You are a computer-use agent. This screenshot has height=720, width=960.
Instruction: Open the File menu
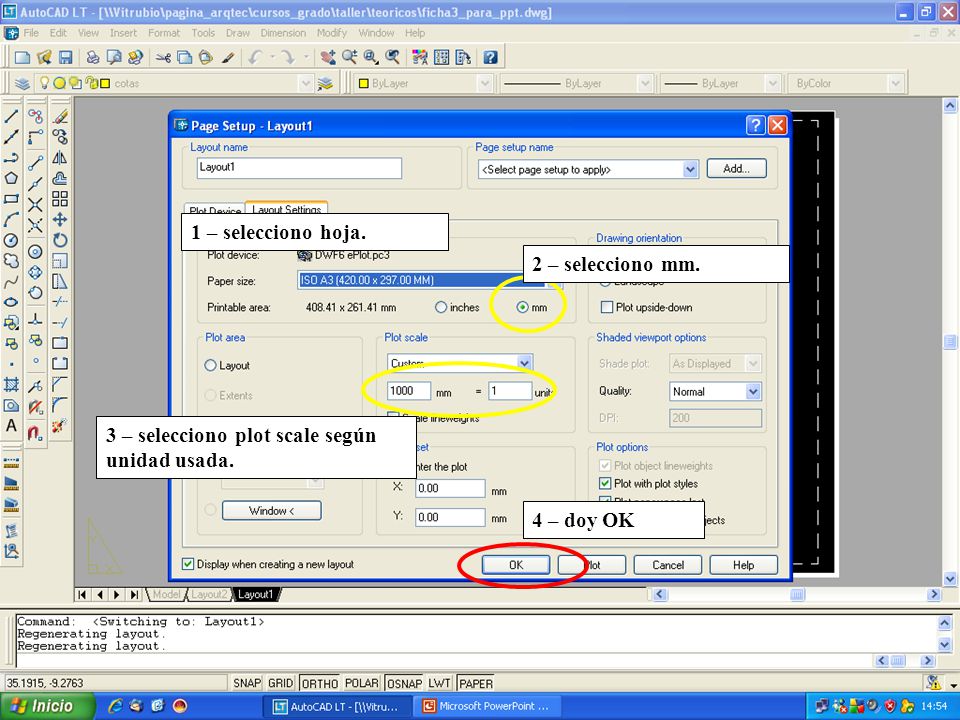coord(31,33)
